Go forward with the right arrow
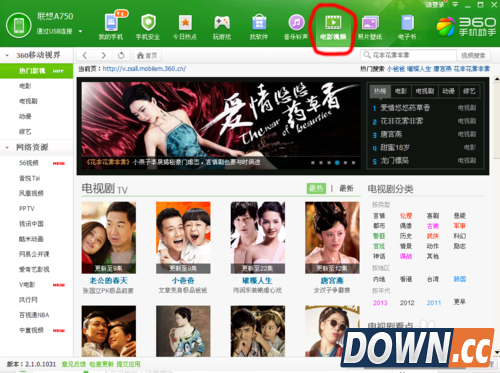The image size is (500, 373). coord(103,55)
